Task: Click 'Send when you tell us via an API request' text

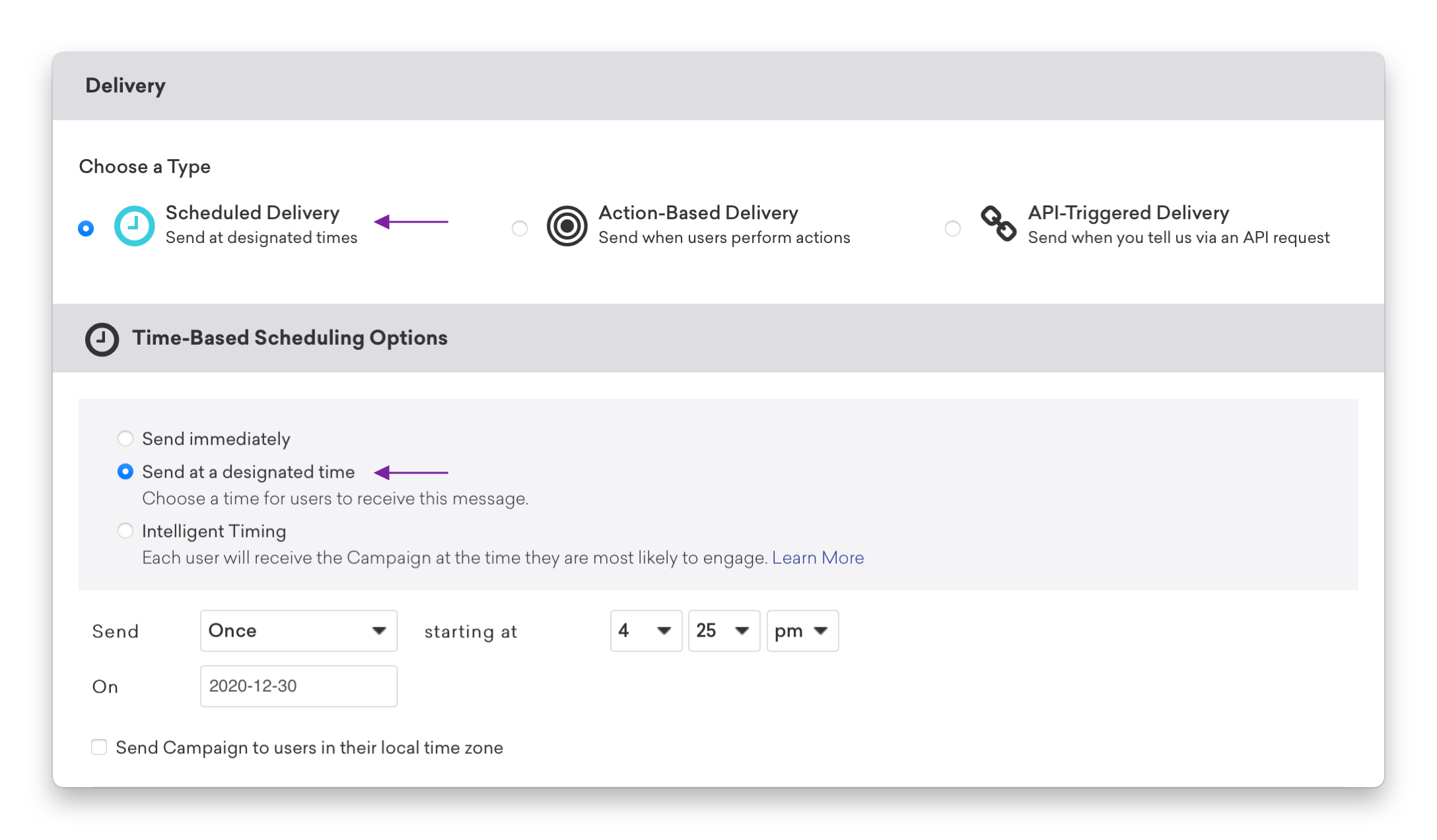Action: click(1179, 238)
